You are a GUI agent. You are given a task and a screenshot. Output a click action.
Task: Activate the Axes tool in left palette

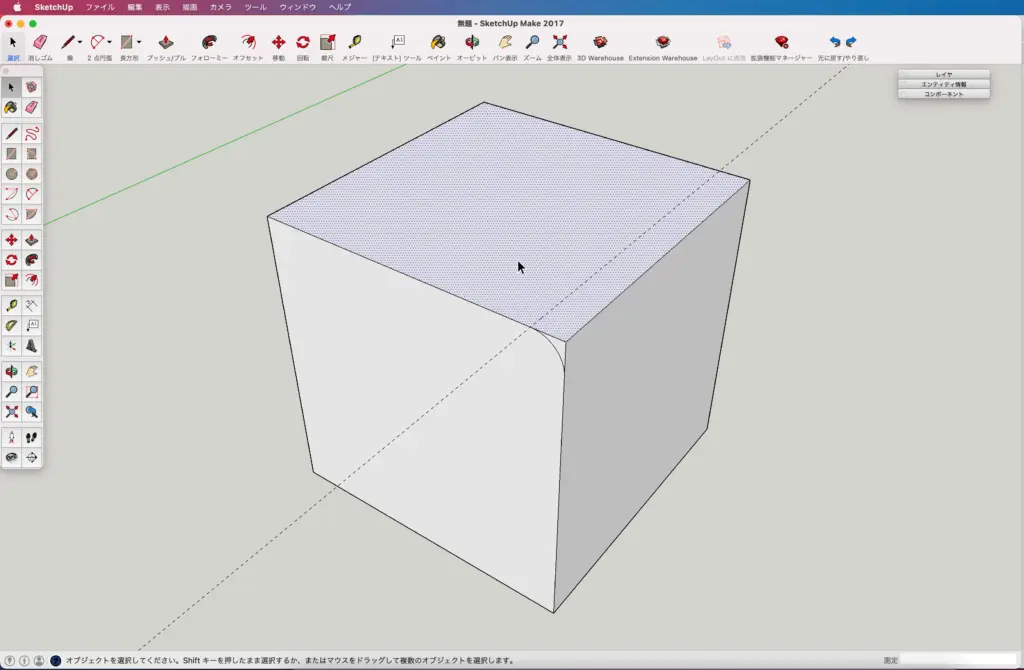pyautogui.click(x=11, y=345)
